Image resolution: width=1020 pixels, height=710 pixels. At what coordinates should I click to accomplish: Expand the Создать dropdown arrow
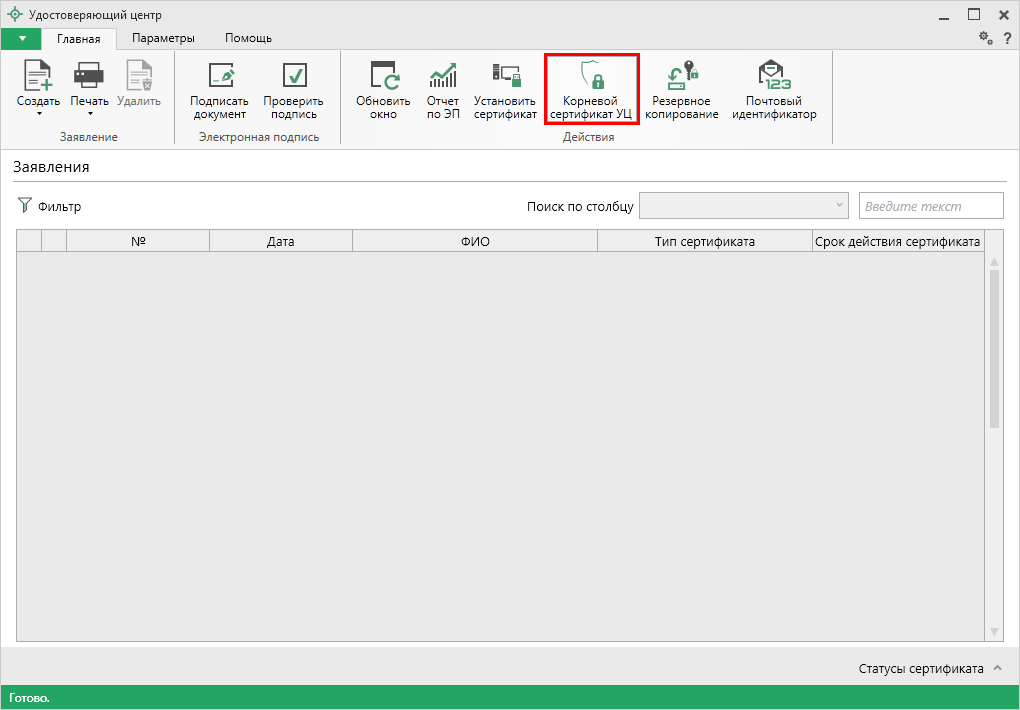point(38,113)
